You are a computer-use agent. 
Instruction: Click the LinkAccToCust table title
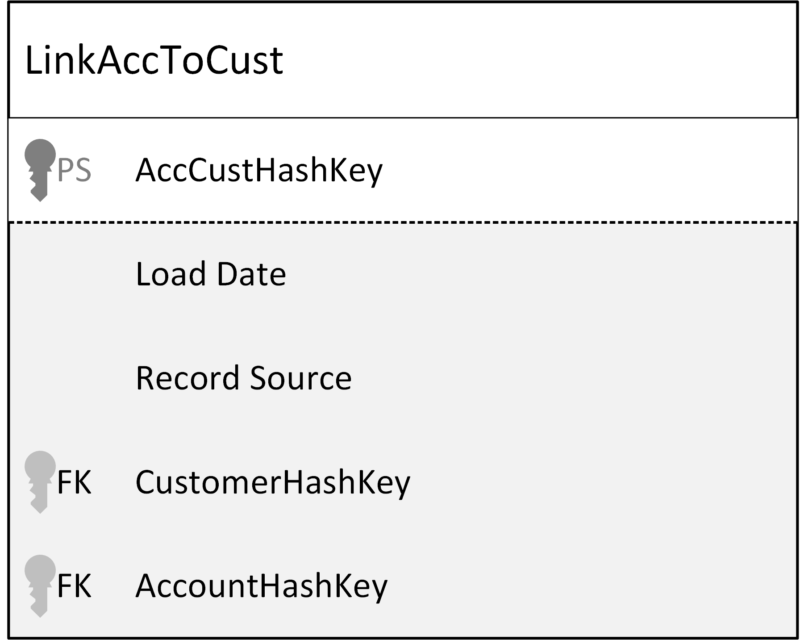154,60
